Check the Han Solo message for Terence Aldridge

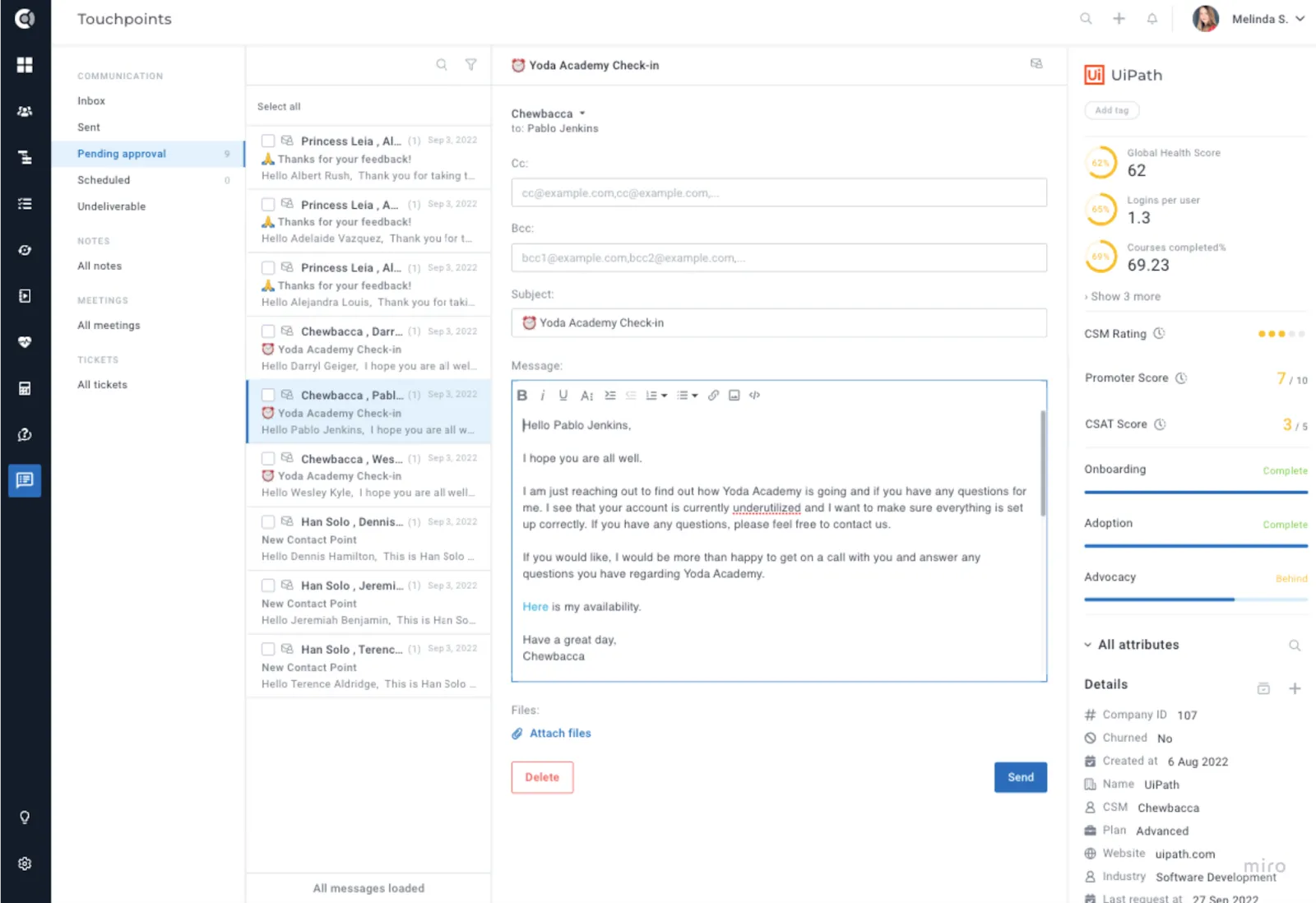pyautogui.click(x=268, y=649)
